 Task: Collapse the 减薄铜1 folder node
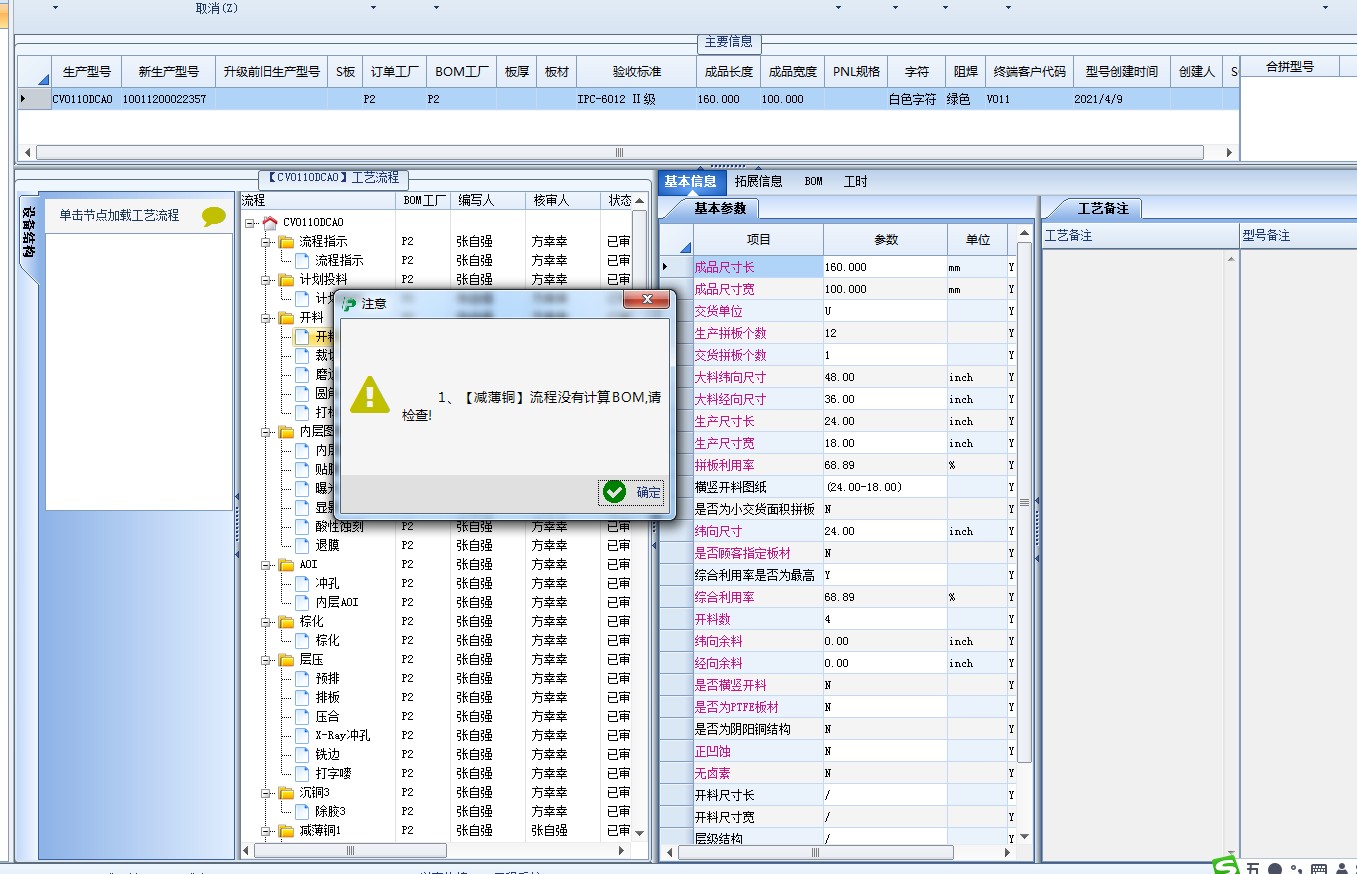267,830
